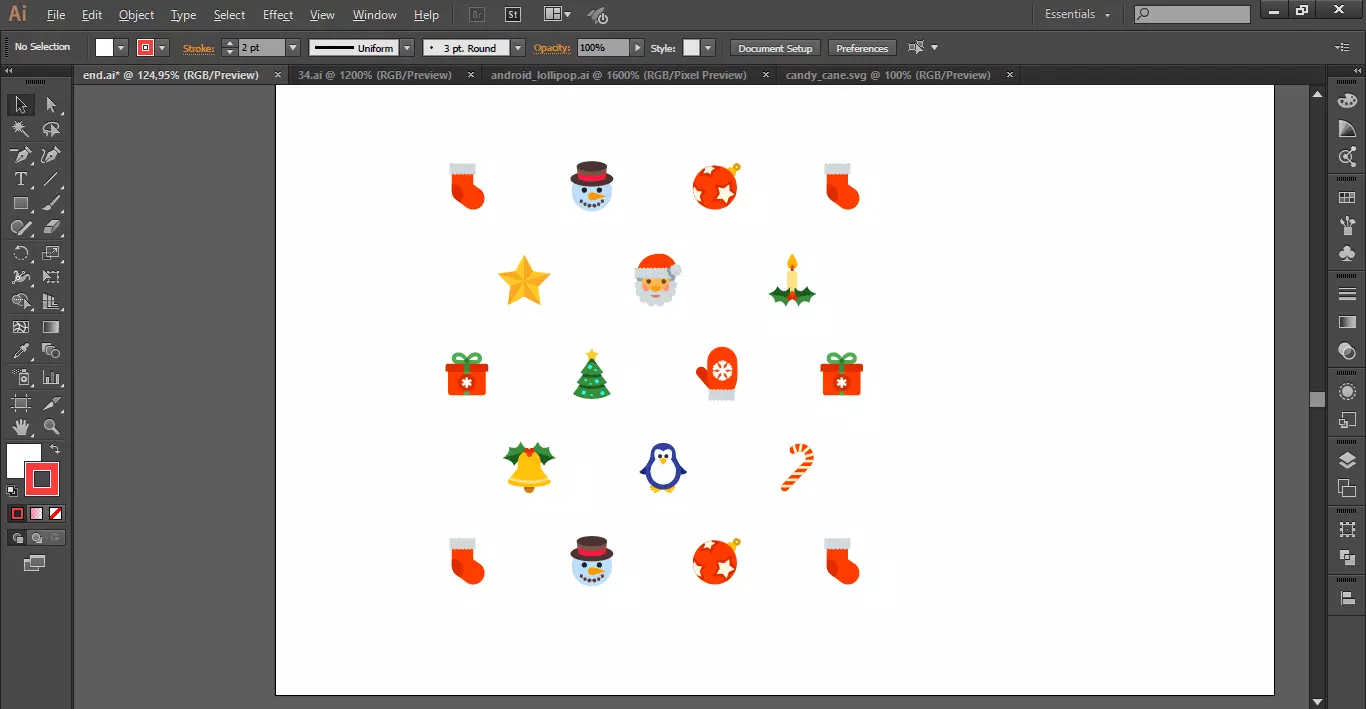Open the stroke color dropdown arrow
The height and width of the screenshot is (709, 1366).
click(162, 48)
